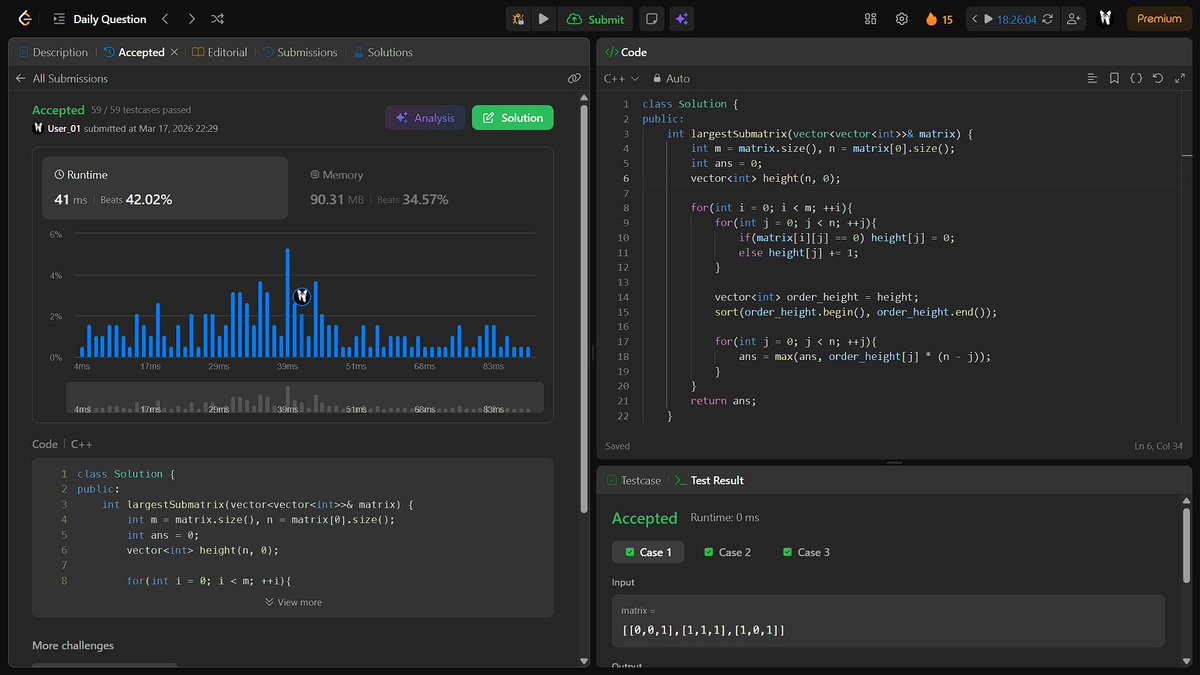Click the green Solution button

(512, 118)
